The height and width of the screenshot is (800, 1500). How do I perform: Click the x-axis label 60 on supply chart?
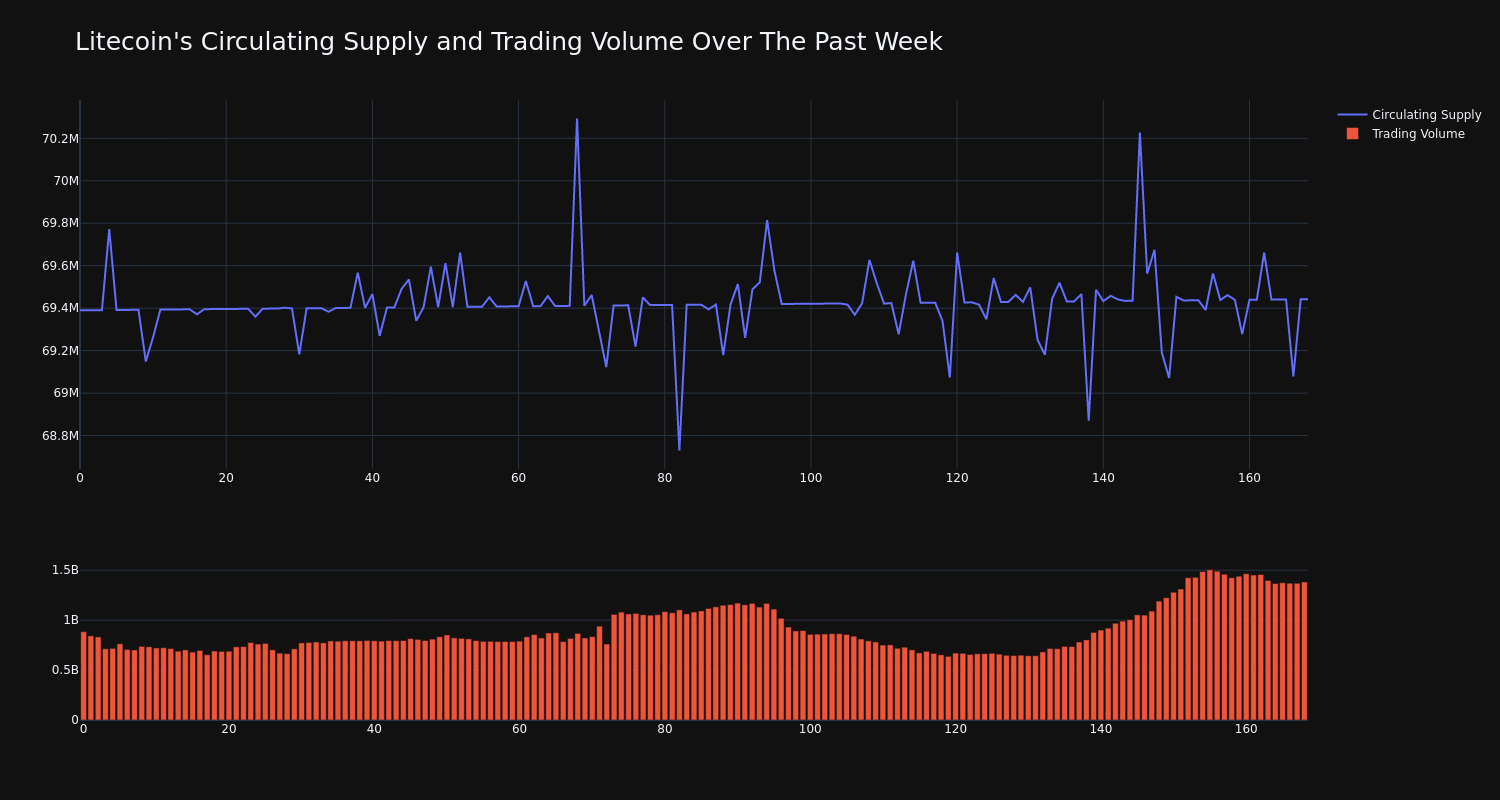(518, 478)
